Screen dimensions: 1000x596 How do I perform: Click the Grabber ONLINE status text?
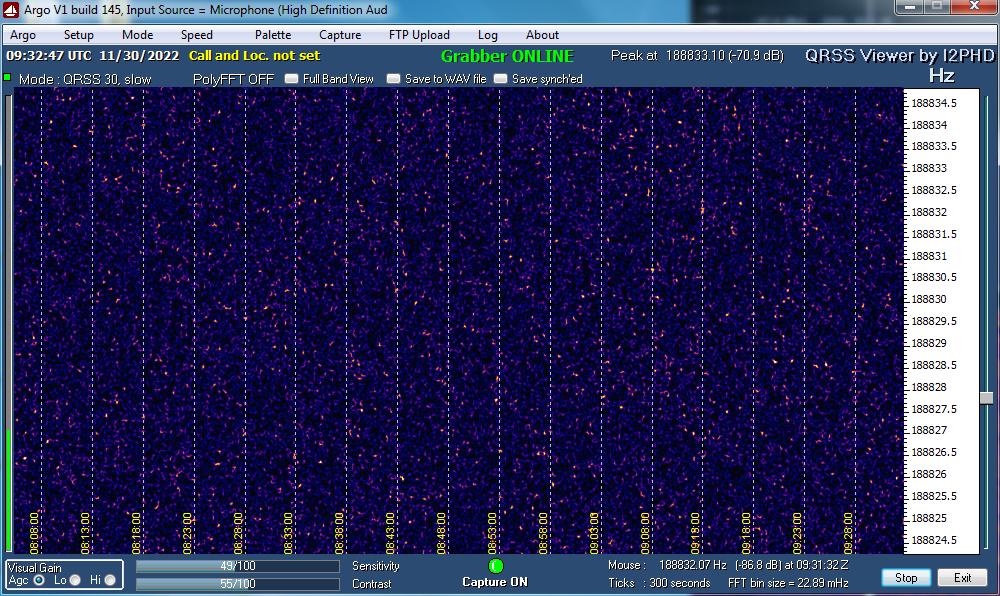(x=507, y=56)
